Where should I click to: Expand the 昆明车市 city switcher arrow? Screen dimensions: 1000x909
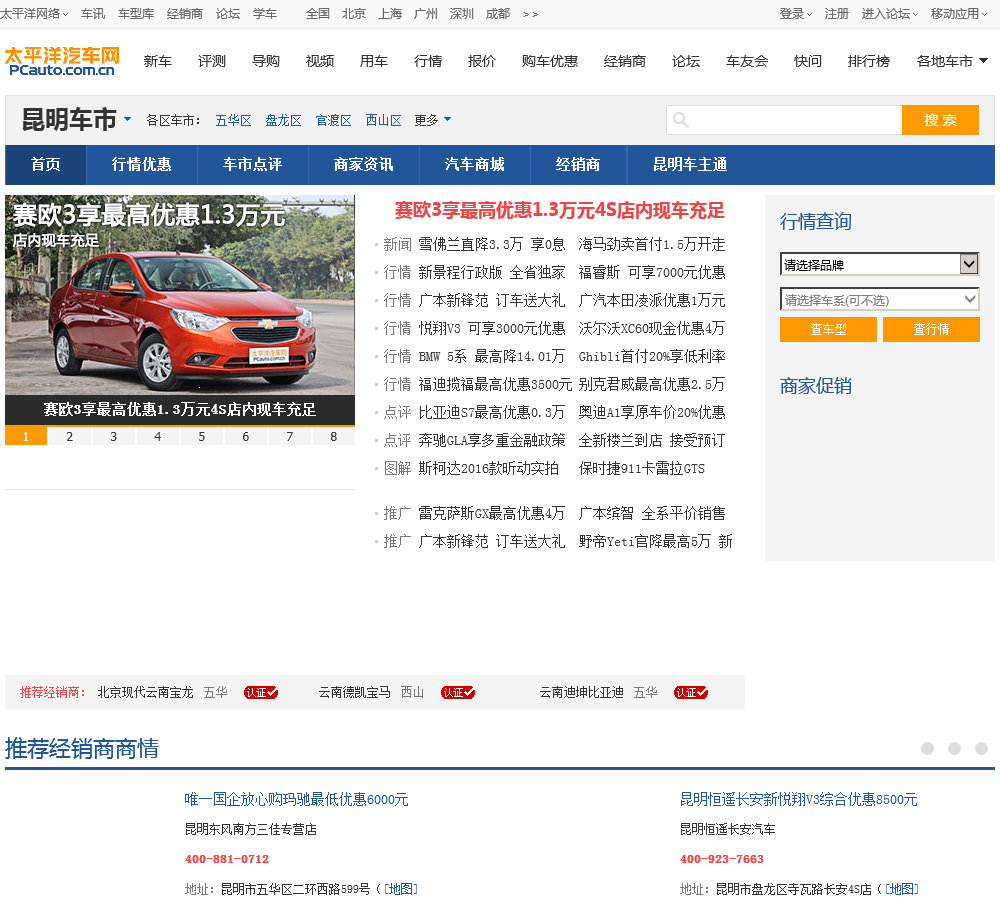[128, 120]
